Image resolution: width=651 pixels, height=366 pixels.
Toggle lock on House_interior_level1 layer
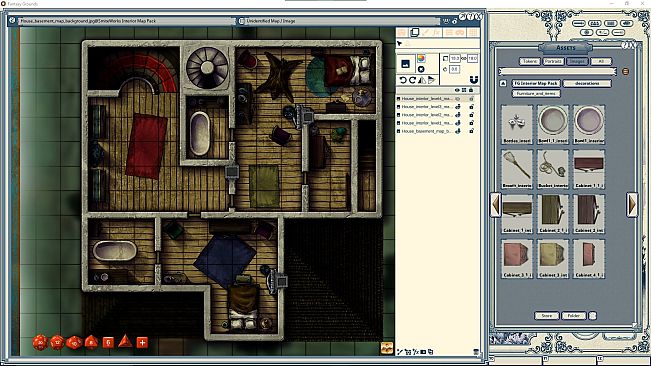point(471,123)
